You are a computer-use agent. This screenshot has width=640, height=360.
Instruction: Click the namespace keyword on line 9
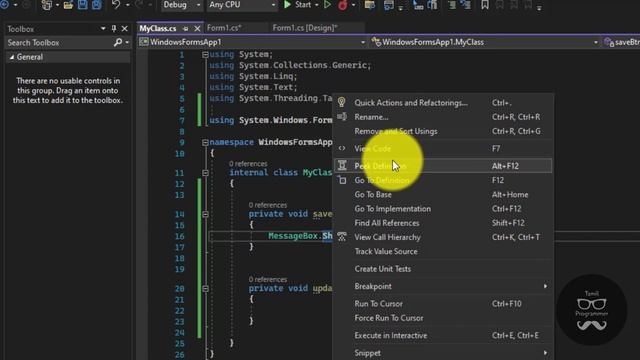231,142
